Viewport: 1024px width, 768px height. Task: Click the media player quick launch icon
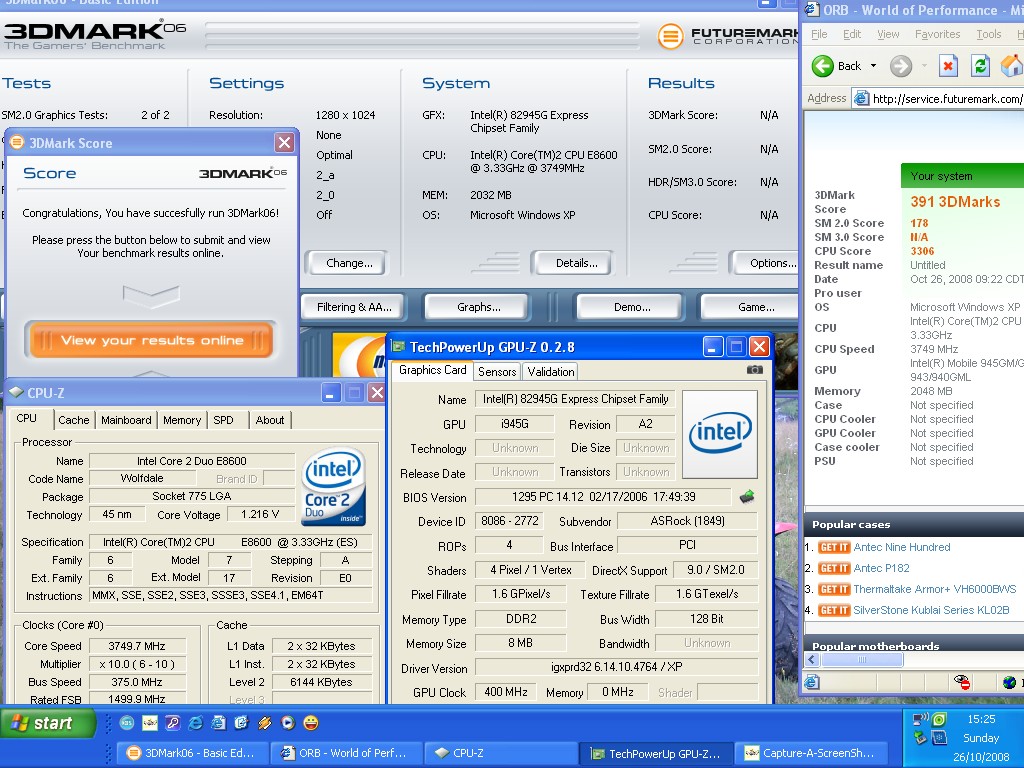[287, 722]
